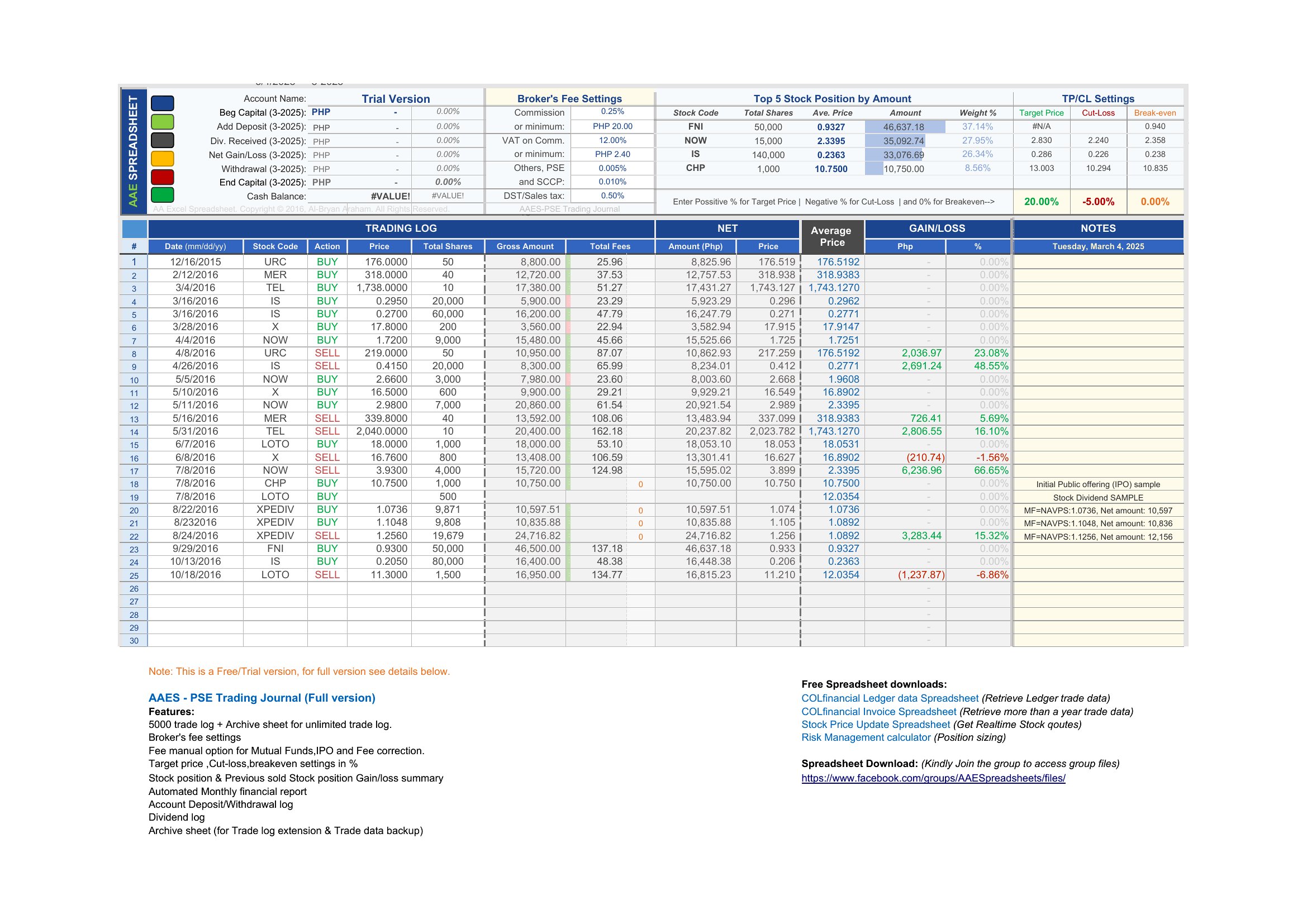Click the XPEDIV stock code in row 22
The width and height of the screenshot is (1307, 924).
[x=275, y=535]
